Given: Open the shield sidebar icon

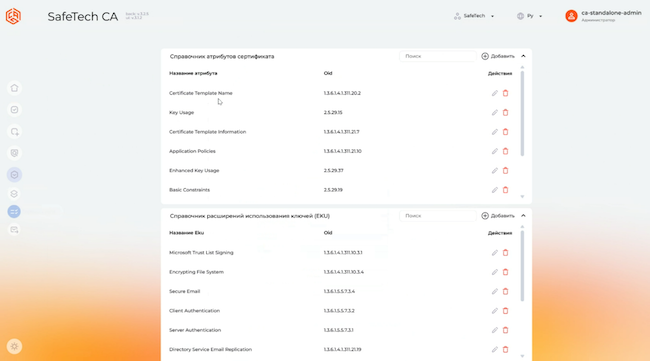Looking at the screenshot, I should (15, 153).
